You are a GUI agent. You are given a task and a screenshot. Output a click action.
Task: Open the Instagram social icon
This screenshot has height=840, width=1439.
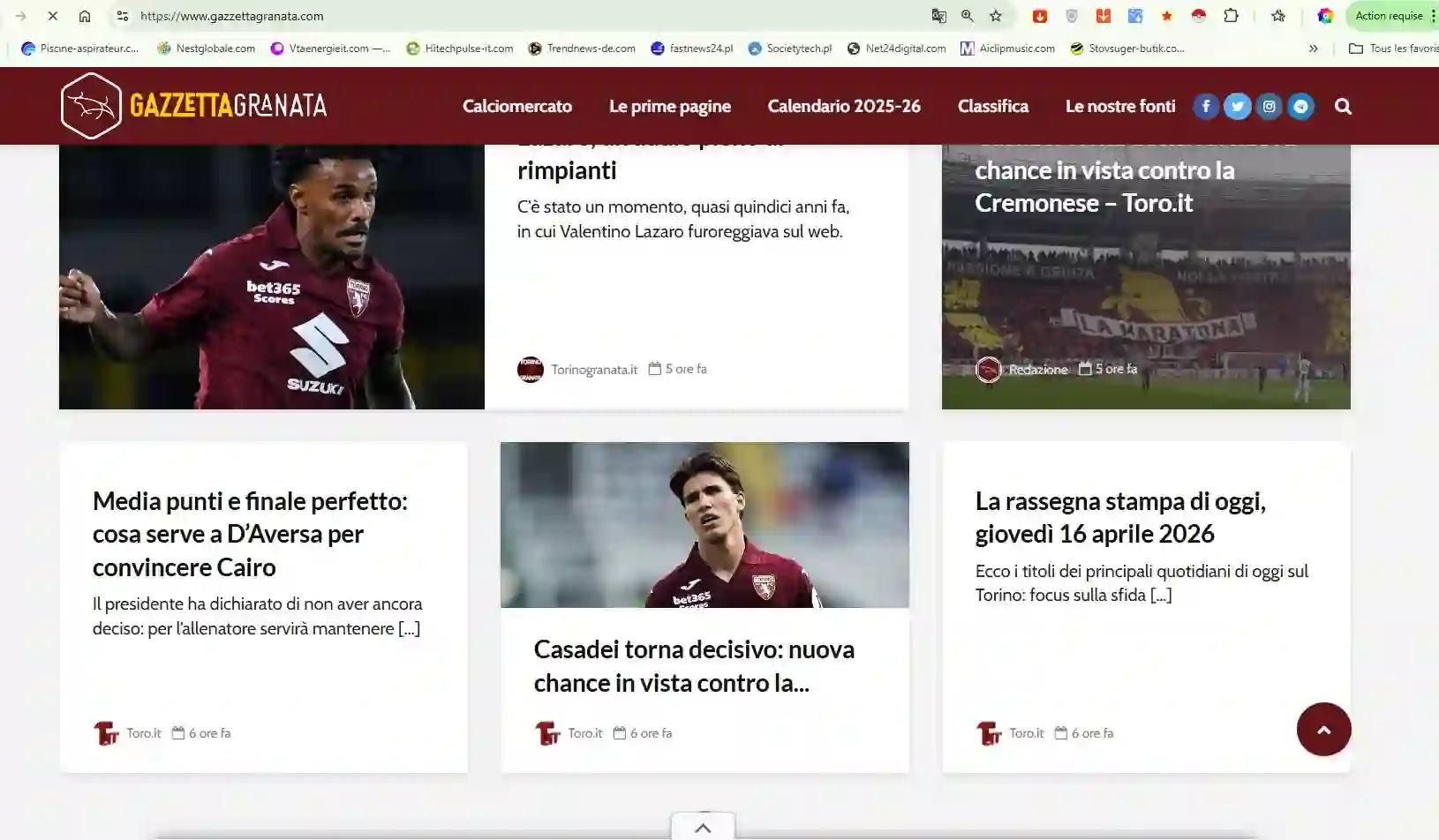pyautogui.click(x=1269, y=107)
